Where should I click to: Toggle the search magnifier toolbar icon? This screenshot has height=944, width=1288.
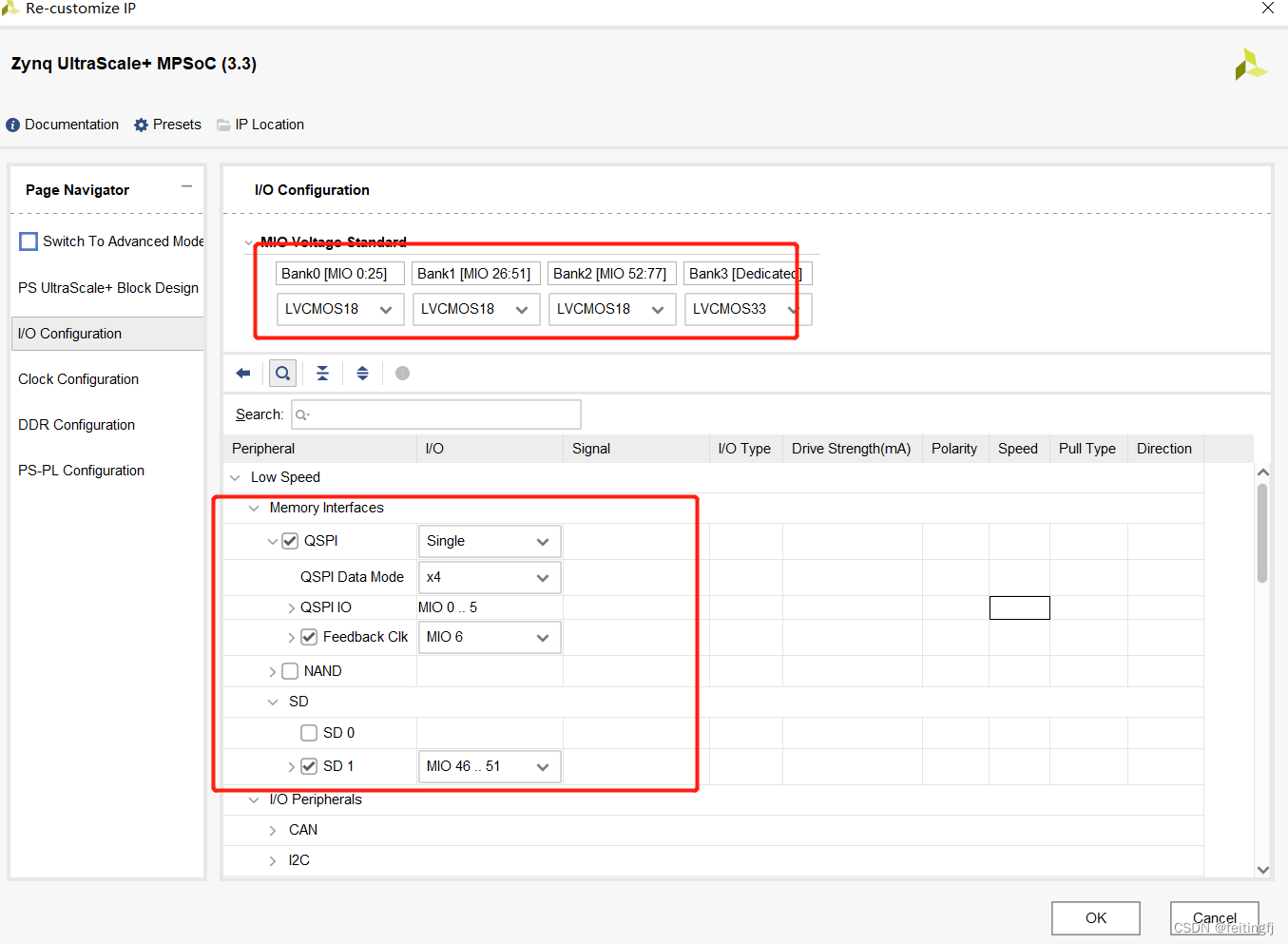coord(282,374)
